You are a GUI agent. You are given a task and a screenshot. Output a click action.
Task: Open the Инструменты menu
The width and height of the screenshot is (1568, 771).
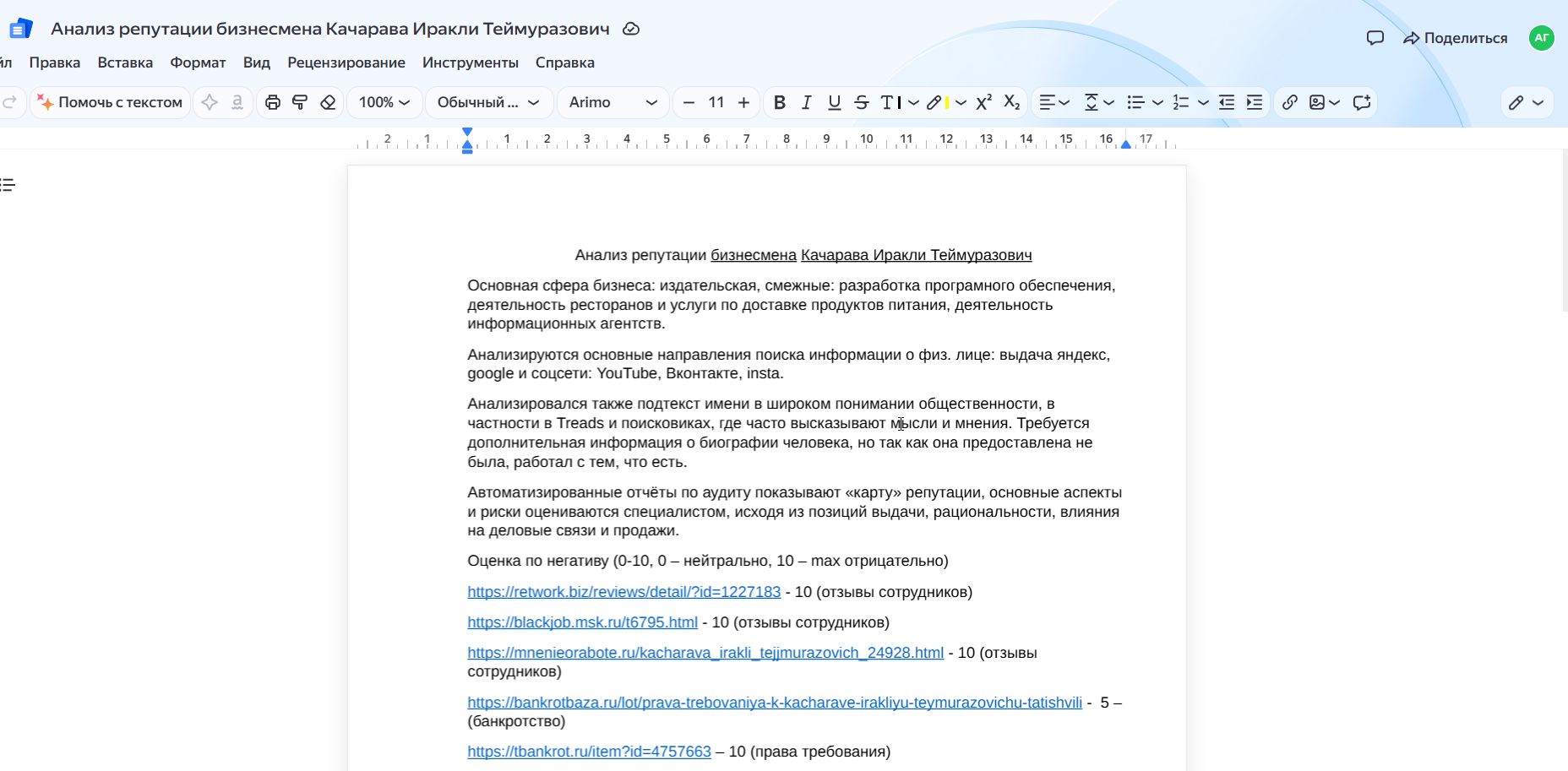pyautogui.click(x=471, y=62)
